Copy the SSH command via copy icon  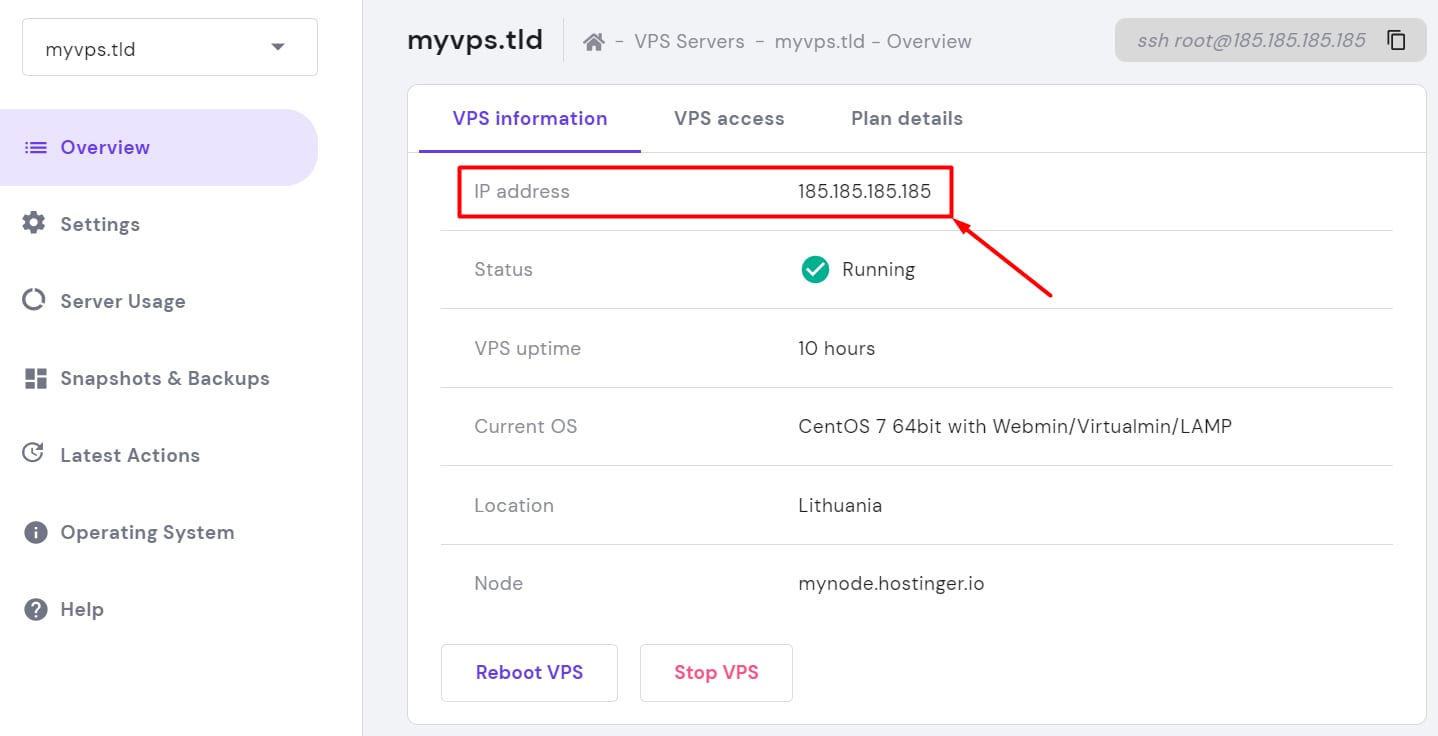(1396, 41)
